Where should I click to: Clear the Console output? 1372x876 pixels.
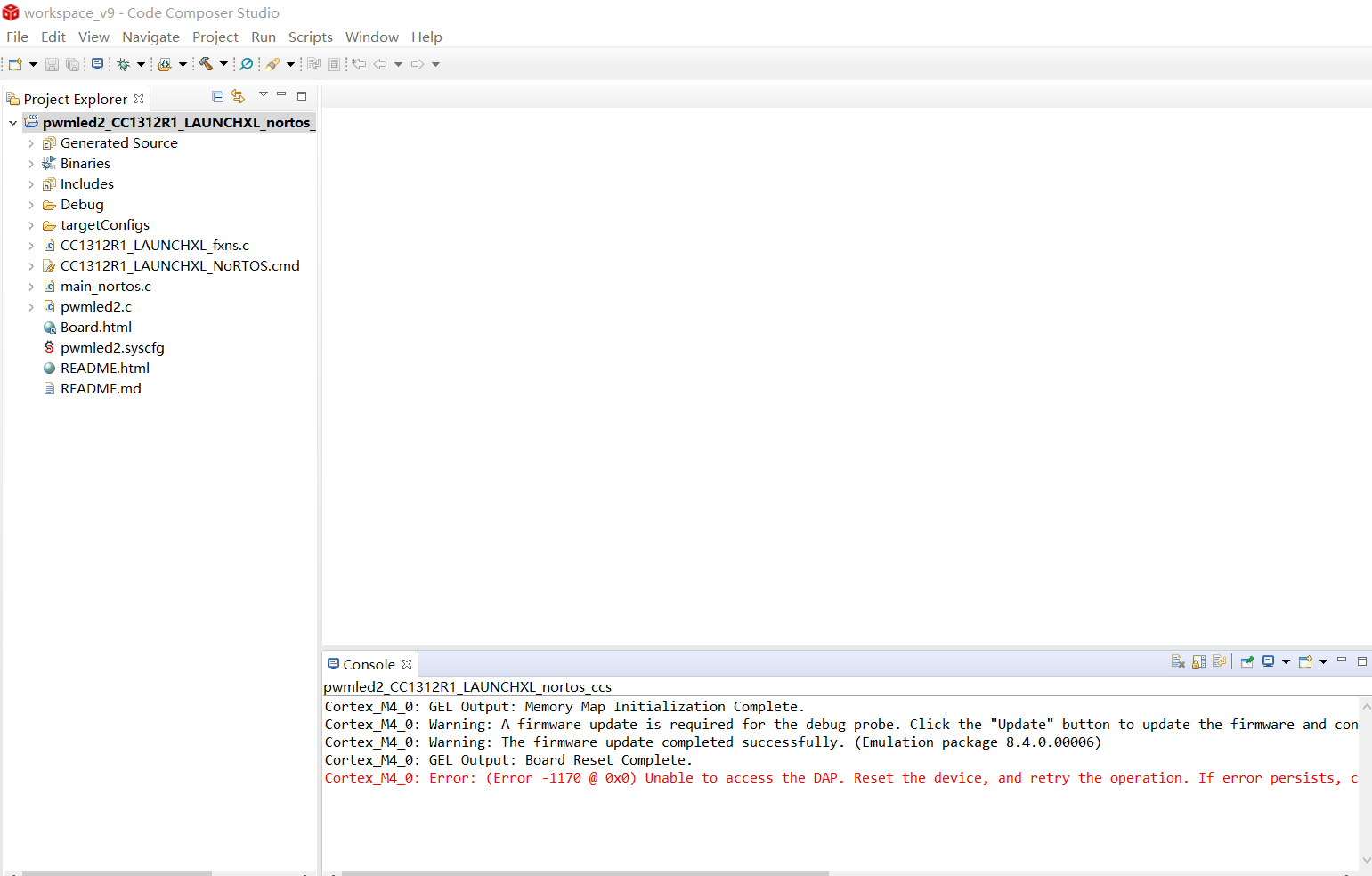[1178, 661]
